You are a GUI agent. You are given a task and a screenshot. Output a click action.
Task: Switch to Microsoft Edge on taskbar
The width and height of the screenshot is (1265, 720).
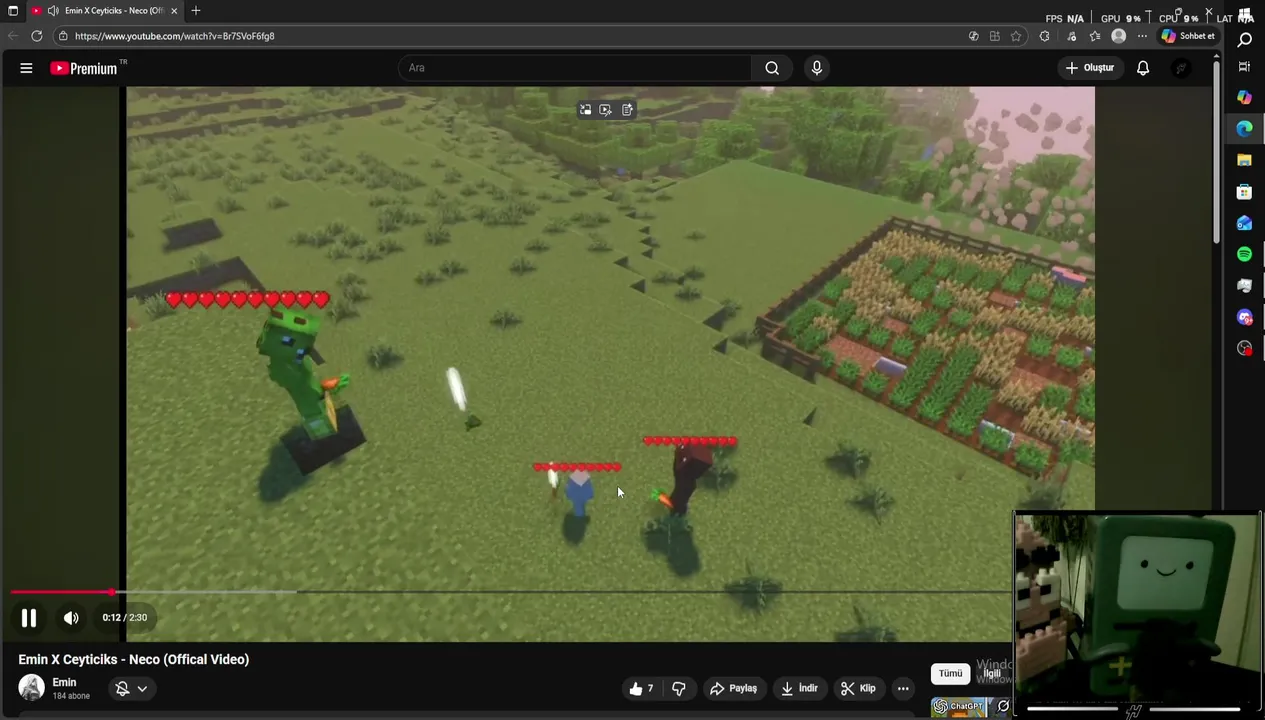[1244, 128]
